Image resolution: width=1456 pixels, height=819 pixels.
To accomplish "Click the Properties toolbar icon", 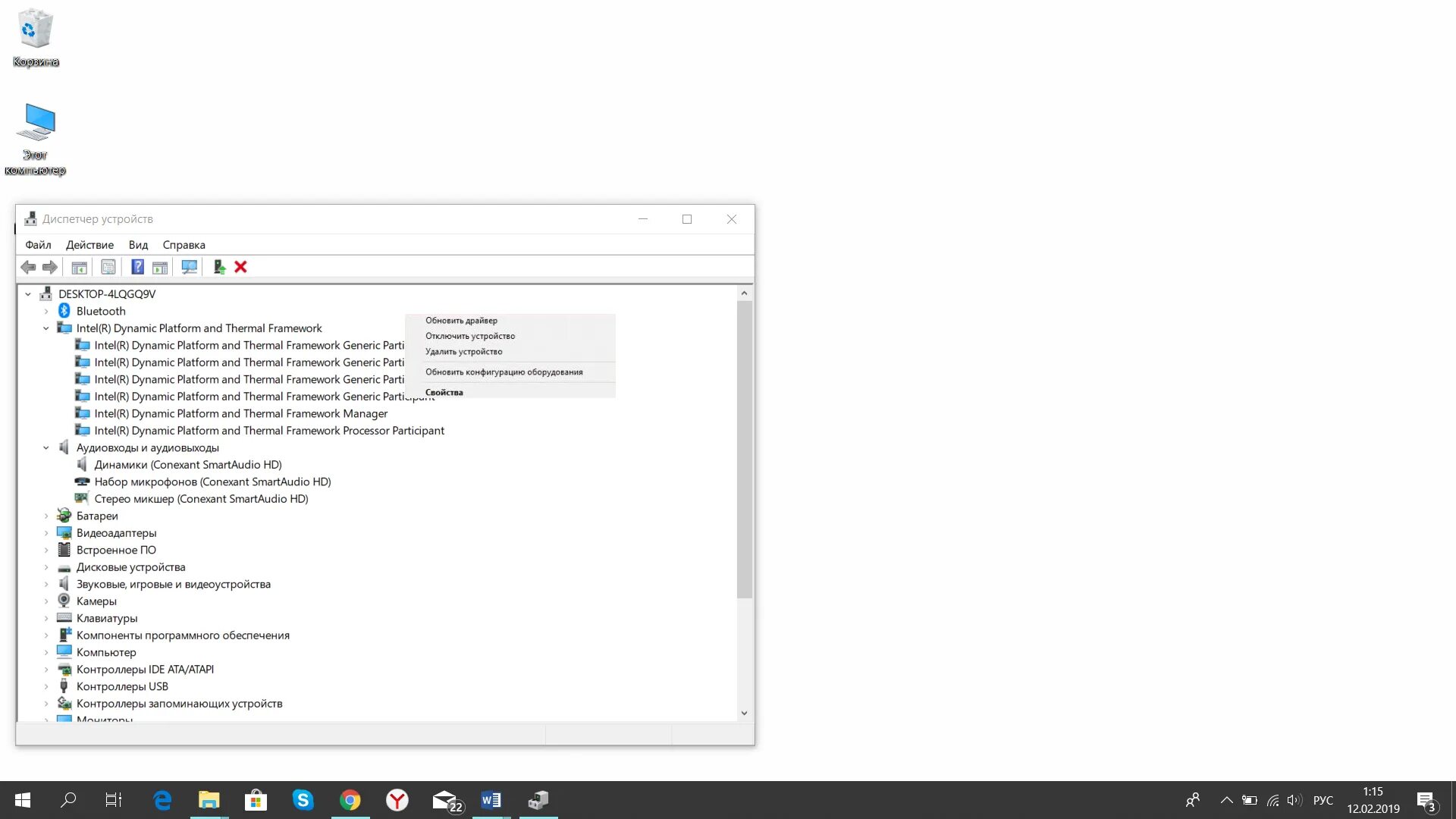I will (x=108, y=267).
